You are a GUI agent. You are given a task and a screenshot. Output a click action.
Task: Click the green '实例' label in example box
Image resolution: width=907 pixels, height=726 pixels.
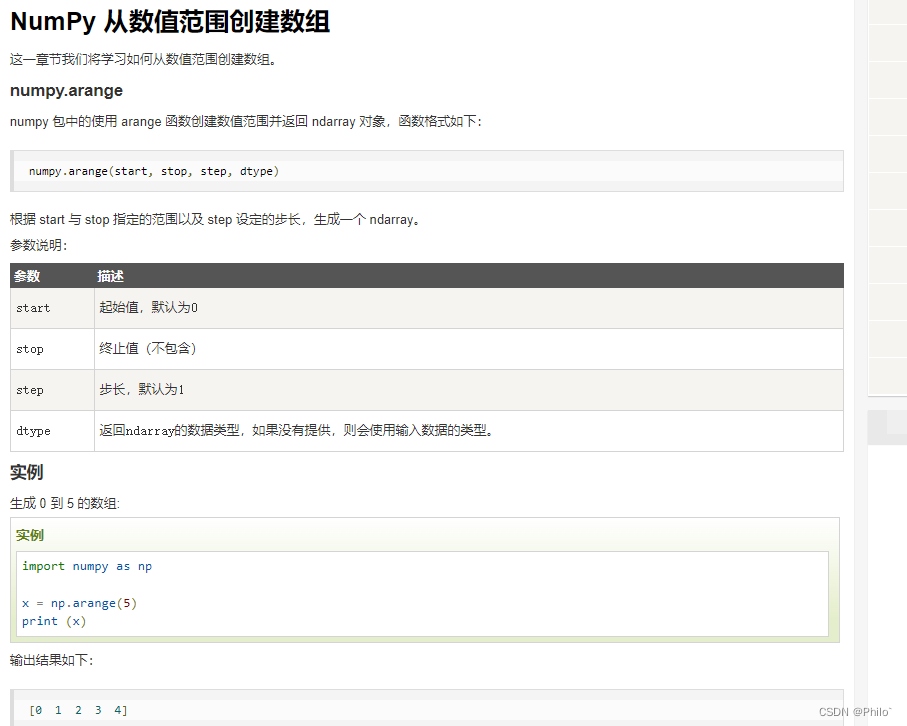tap(30, 535)
